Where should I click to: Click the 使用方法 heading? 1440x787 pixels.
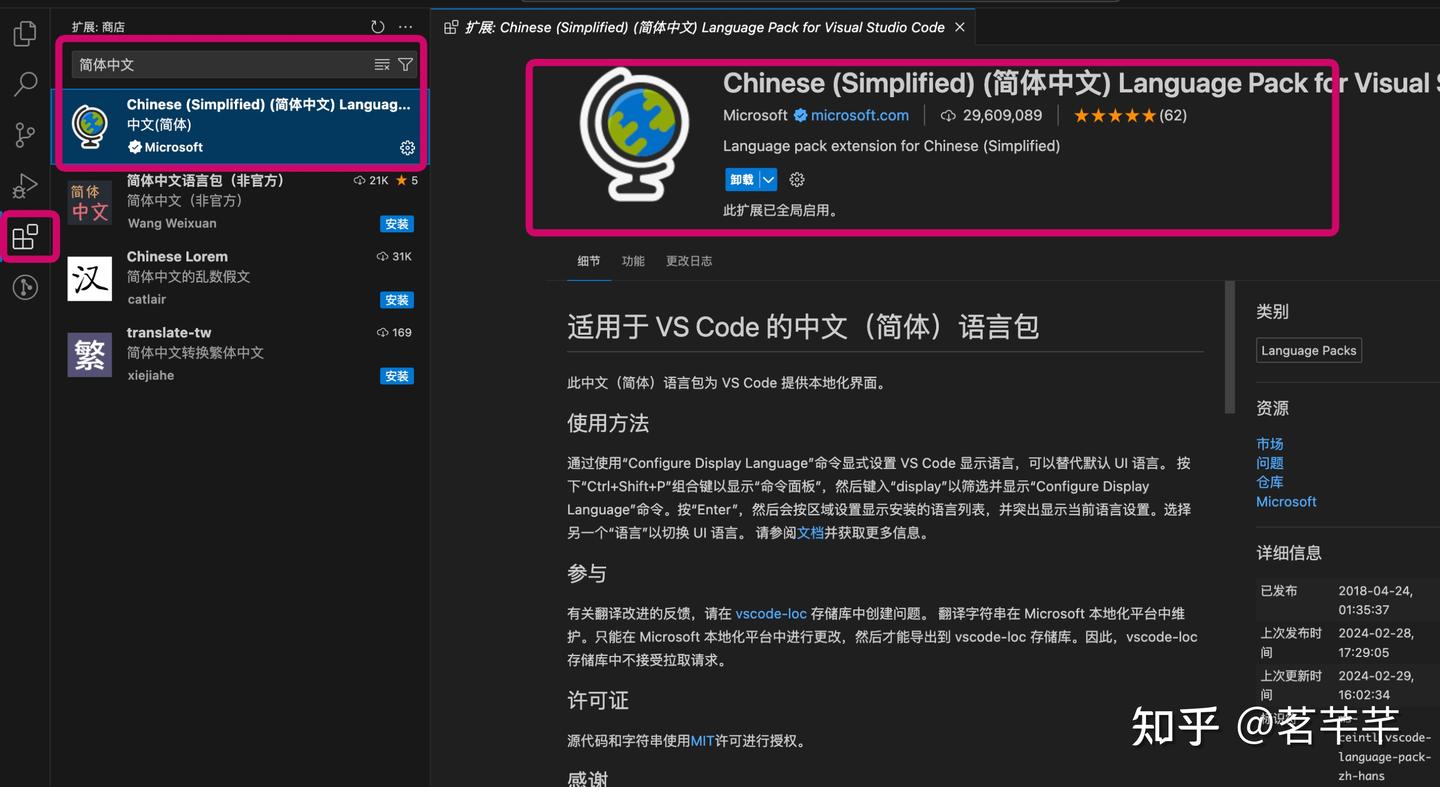[608, 423]
